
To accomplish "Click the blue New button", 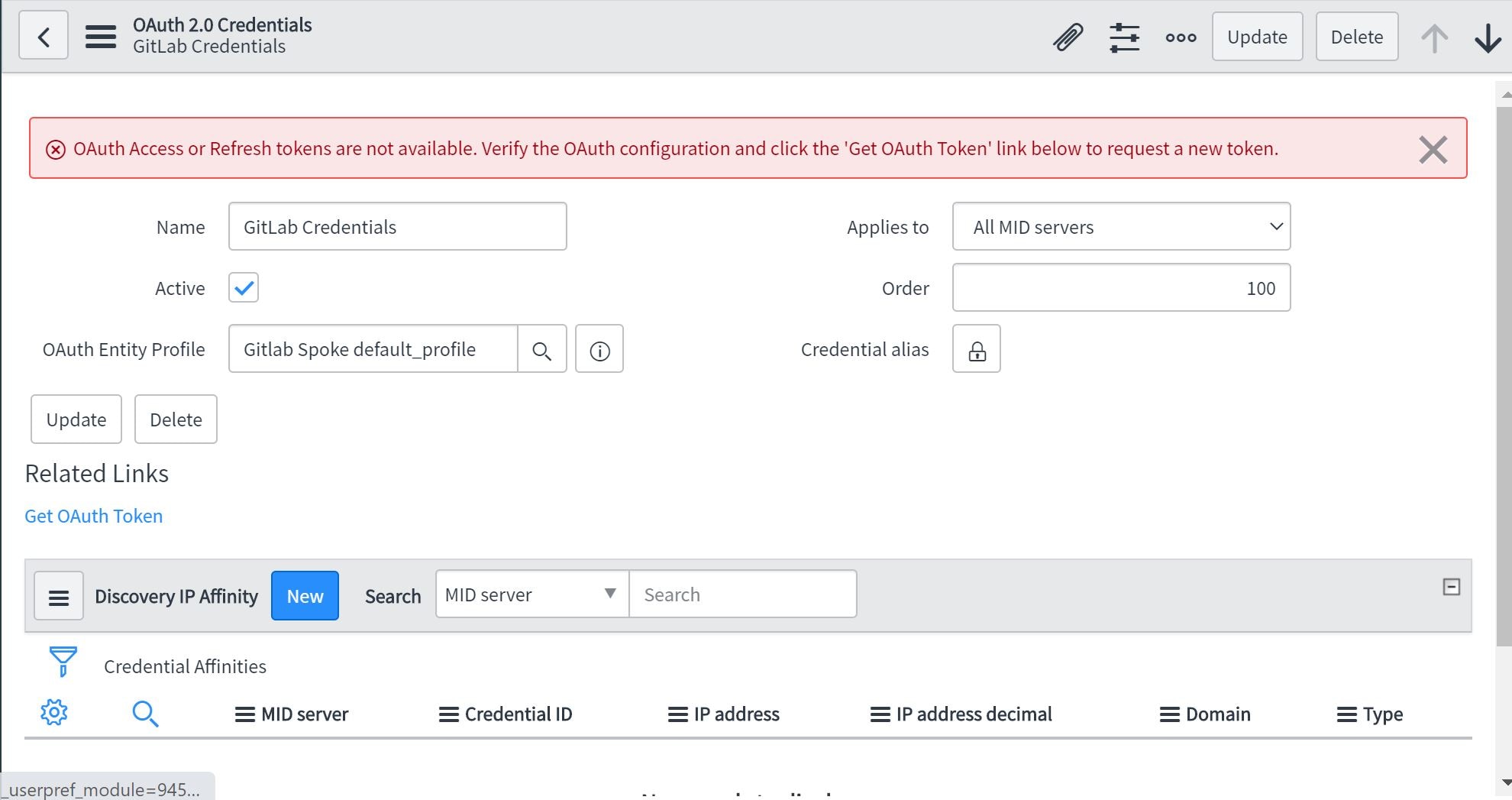I will 305,596.
